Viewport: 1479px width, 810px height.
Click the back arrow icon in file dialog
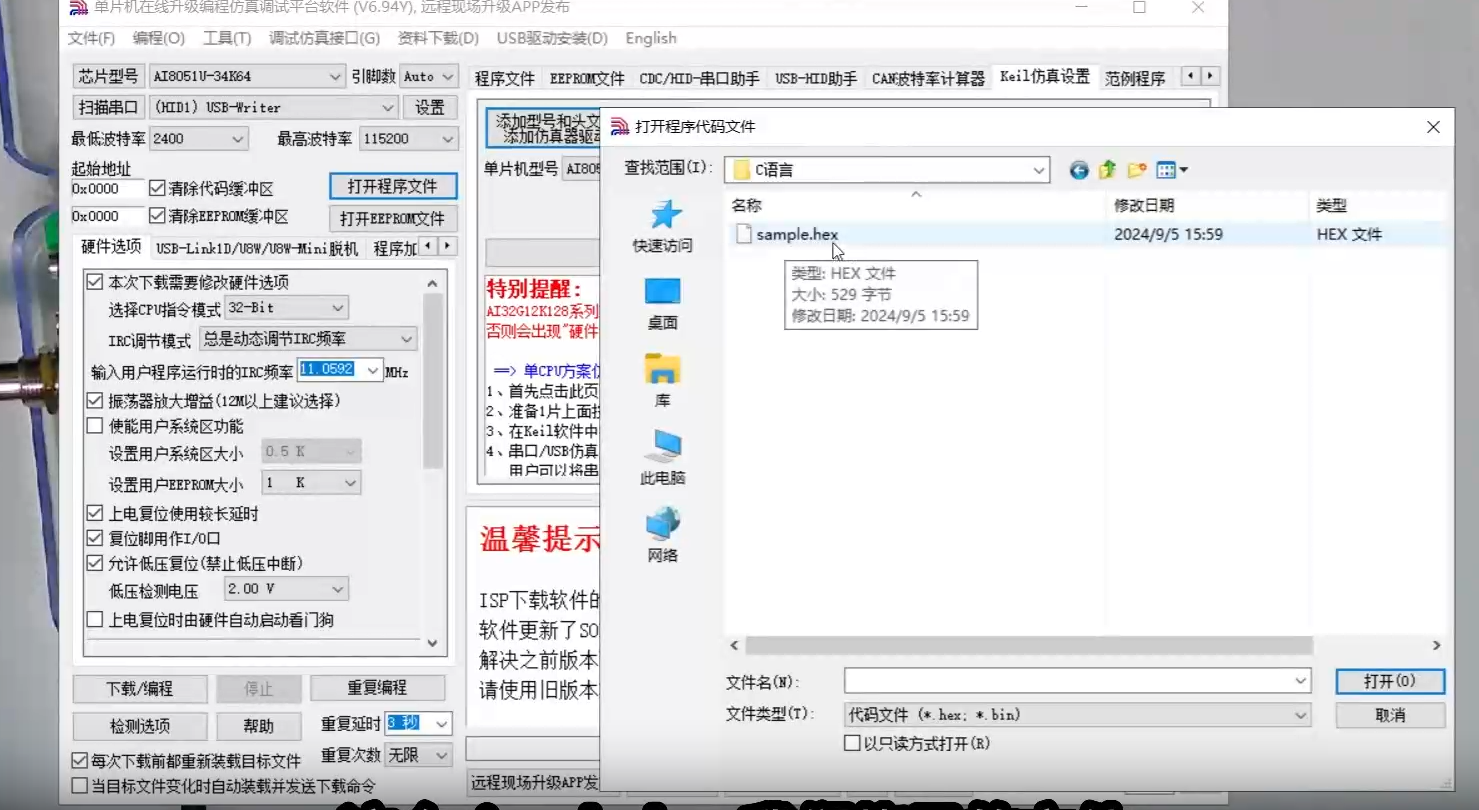pos(1078,170)
